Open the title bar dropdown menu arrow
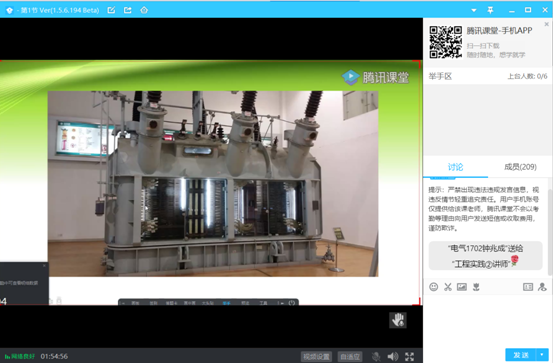Viewport: 553px width, 363px height. point(474,11)
